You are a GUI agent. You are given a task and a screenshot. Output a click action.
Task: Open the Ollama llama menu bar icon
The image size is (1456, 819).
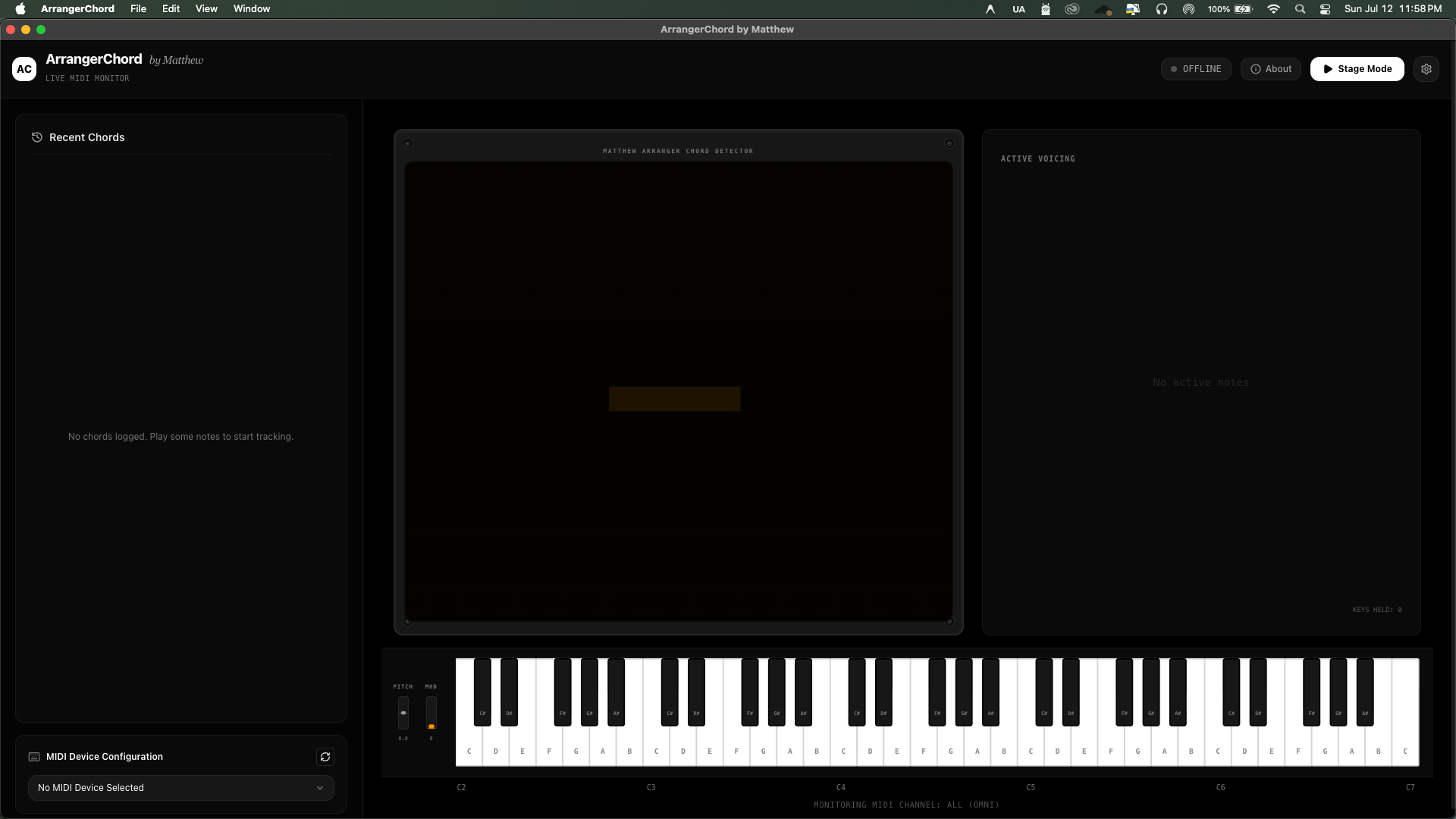[1046, 9]
